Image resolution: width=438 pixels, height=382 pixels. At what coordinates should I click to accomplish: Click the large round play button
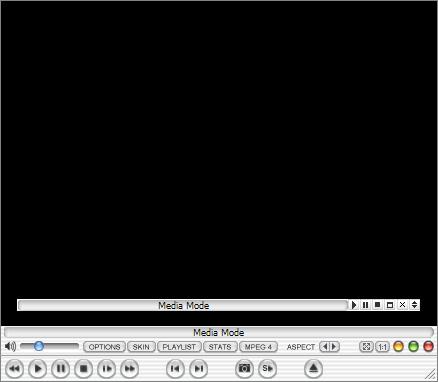click(37, 369)
